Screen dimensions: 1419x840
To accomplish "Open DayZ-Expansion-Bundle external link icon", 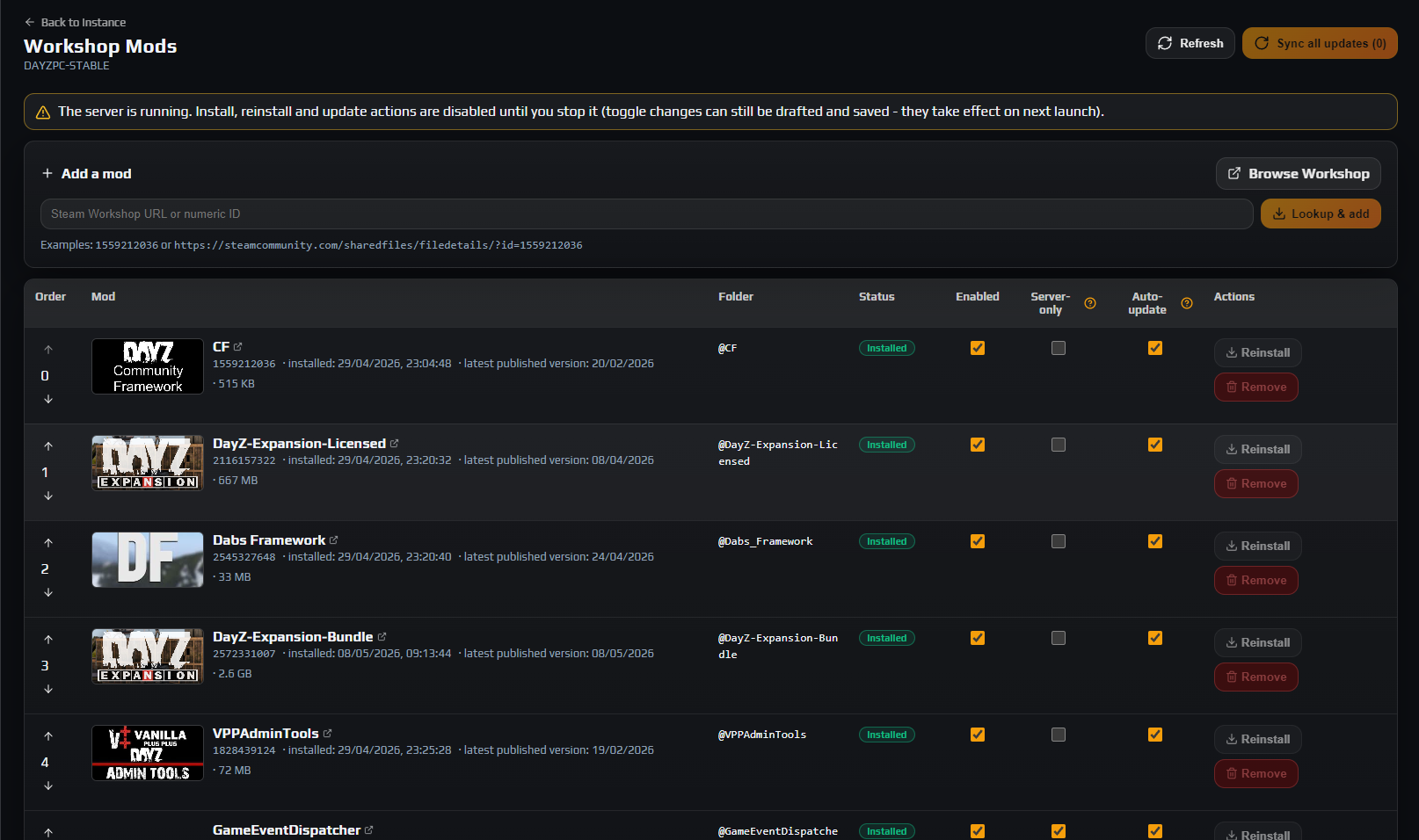I will tap(382, 637).
